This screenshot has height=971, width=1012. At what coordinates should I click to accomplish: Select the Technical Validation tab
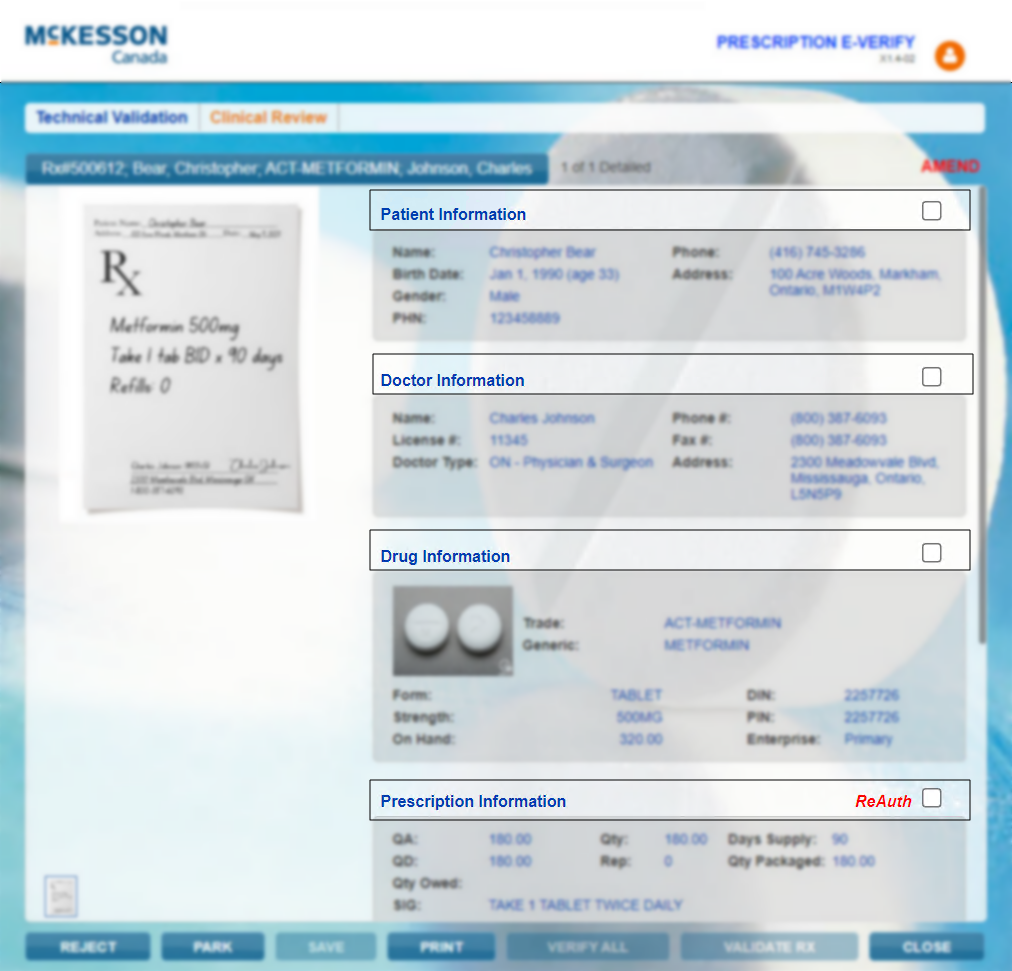click(x=111, y=117)
